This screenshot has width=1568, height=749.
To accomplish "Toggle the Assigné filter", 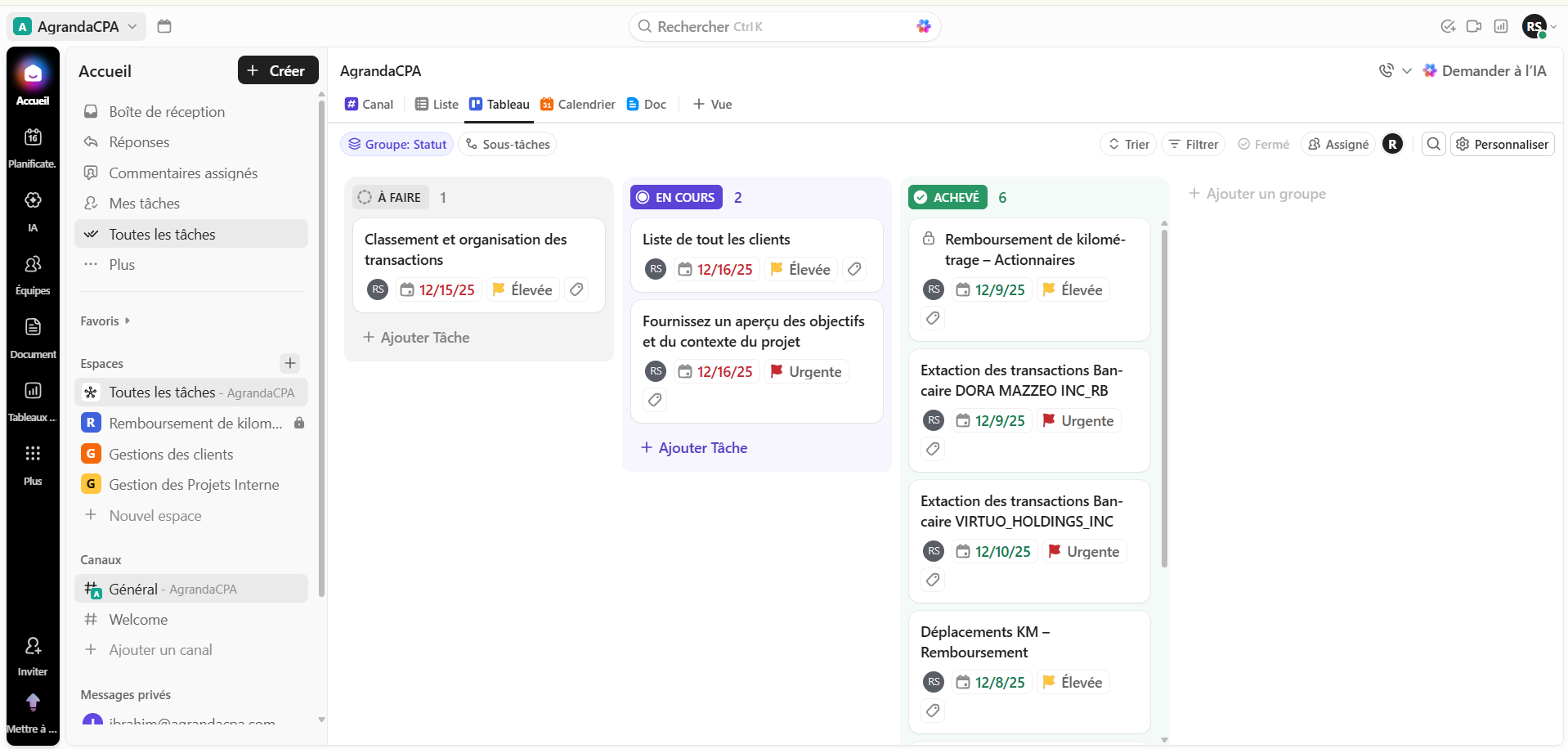I will [1337, 144].
